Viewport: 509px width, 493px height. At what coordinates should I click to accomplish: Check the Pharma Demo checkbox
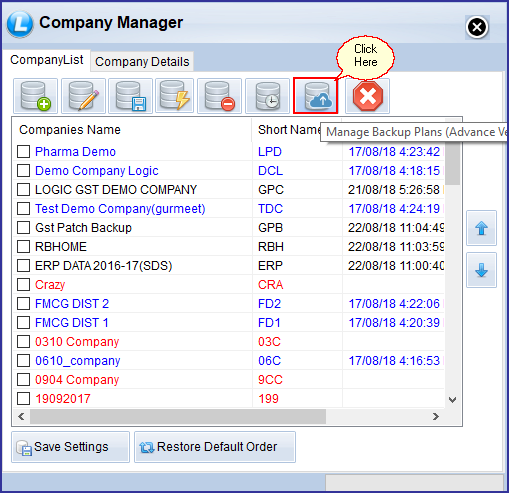coord(23,152)
